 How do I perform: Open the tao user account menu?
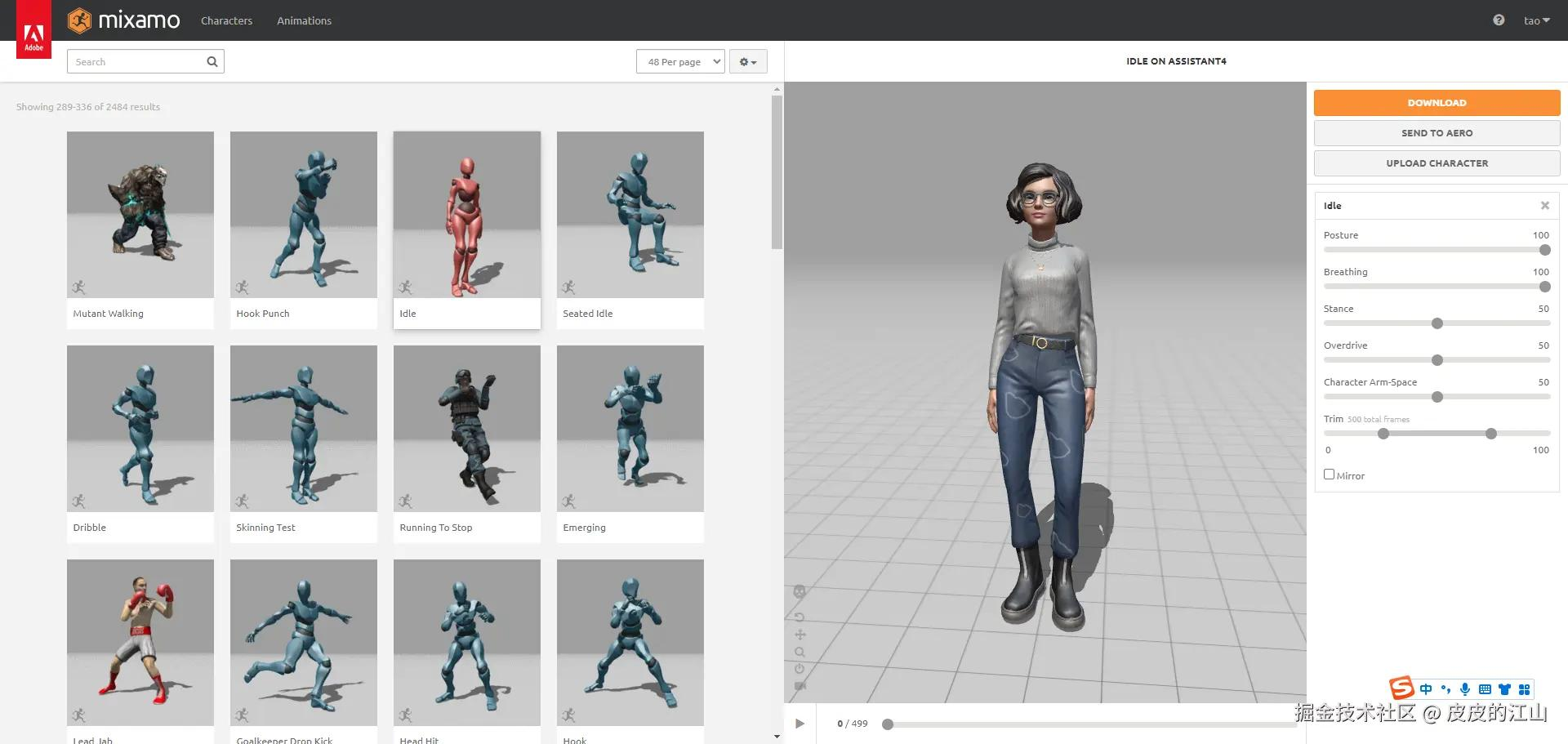point(1536,20)
